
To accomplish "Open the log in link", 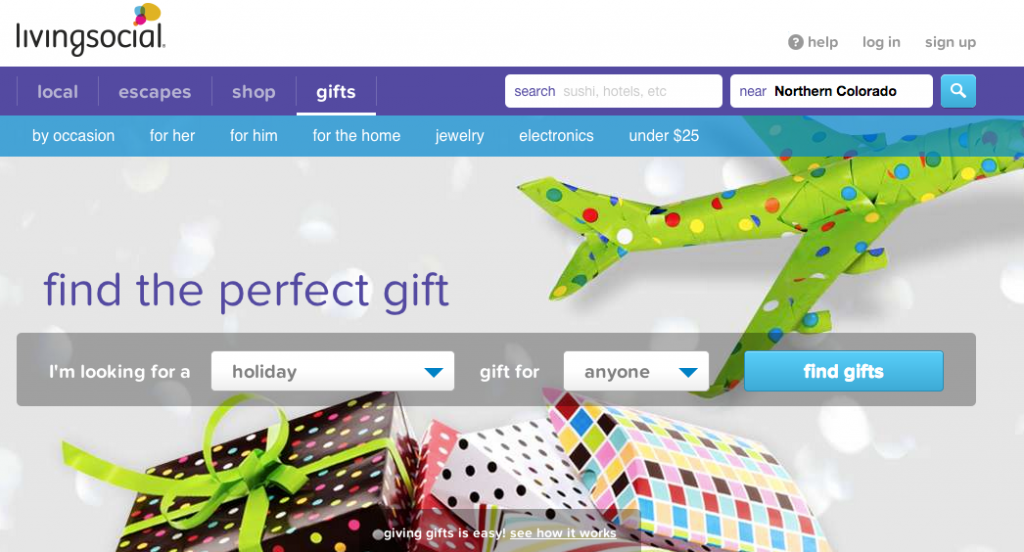I will tap(881, 42).
